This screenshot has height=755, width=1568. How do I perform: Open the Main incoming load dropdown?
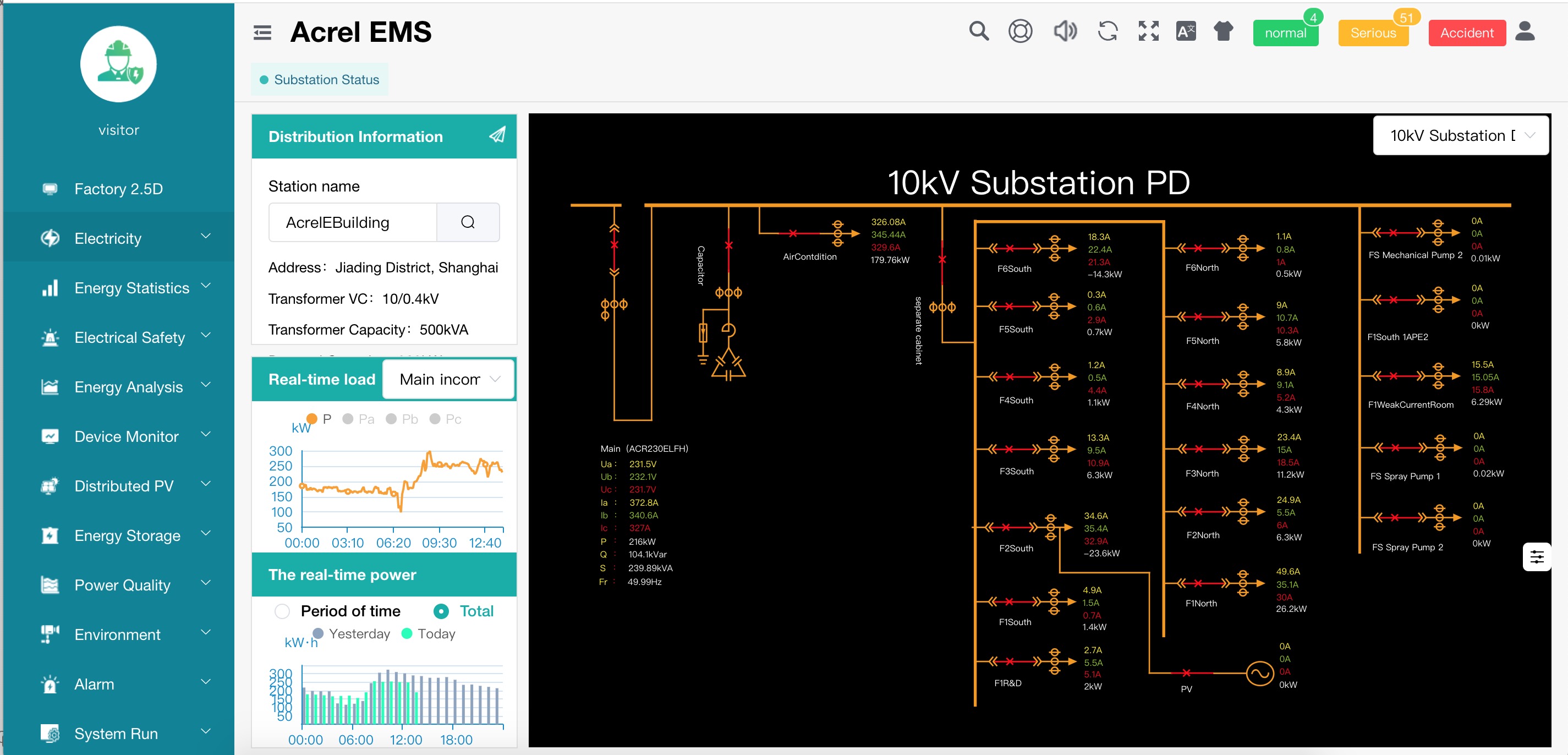coord(448,379)
